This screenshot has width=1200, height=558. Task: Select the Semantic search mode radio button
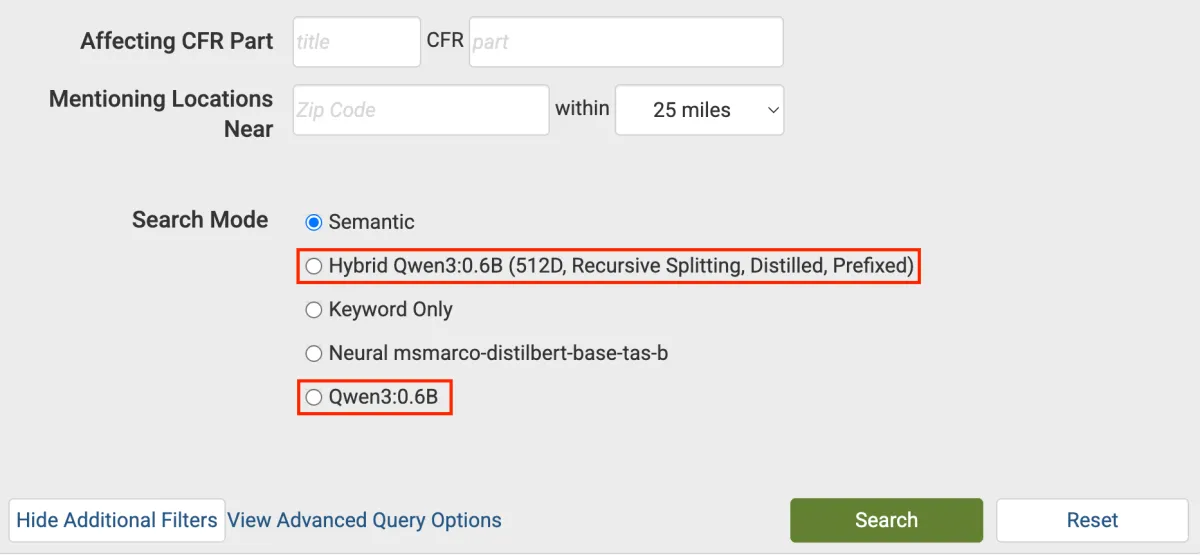(314, 222)
